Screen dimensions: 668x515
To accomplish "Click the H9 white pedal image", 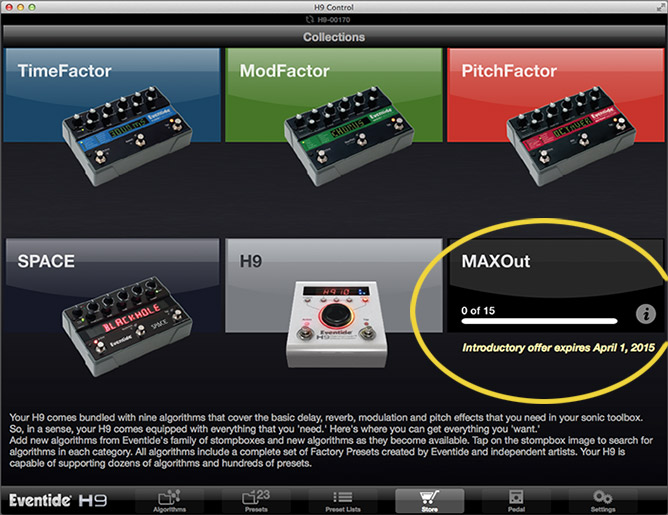I will point(337,324).
